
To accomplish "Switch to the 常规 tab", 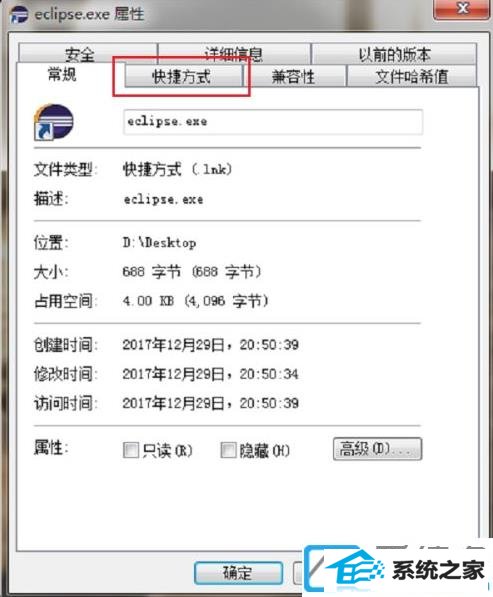I will click(x=62, y=74).
